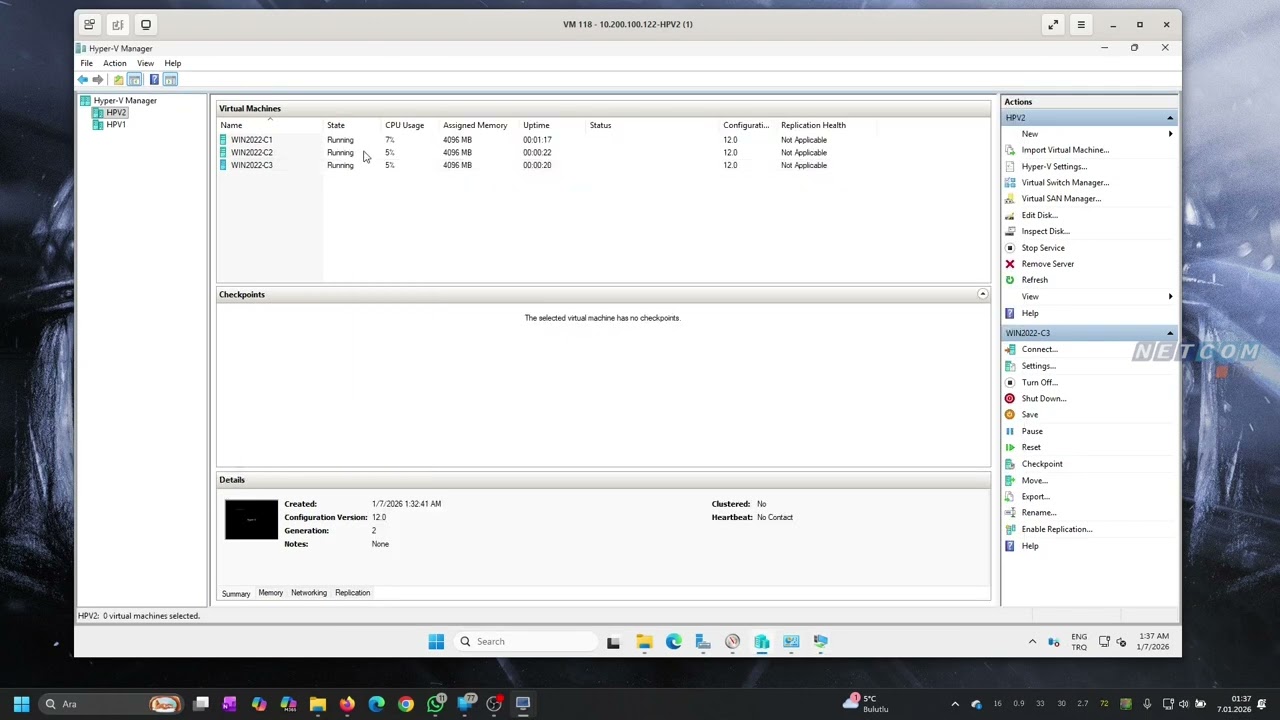Switch to the Summary tab

[x=236, y=594]
